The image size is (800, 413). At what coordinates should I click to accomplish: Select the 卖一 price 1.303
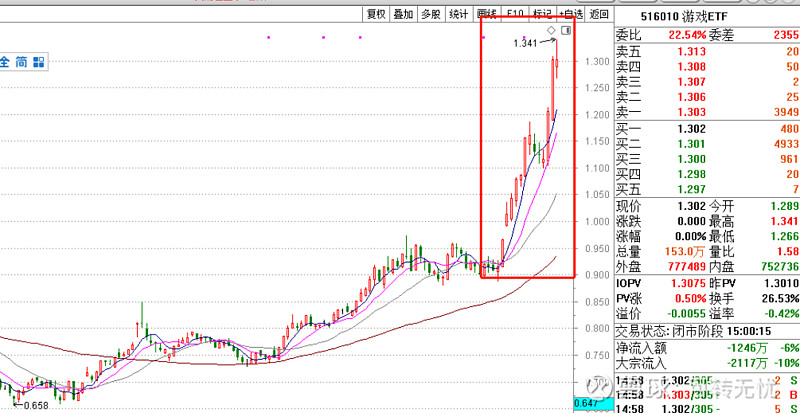point(692,112)
